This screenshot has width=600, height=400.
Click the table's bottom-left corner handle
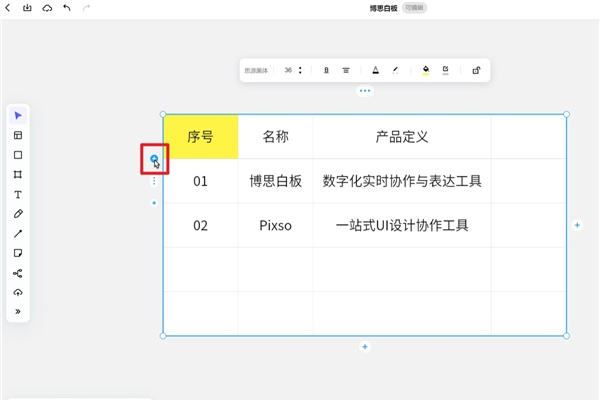(163, 336)
